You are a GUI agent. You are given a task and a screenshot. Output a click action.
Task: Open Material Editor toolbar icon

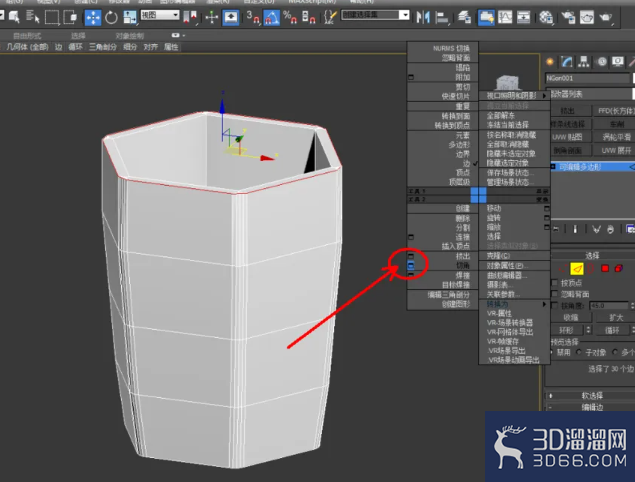point(546,17)
